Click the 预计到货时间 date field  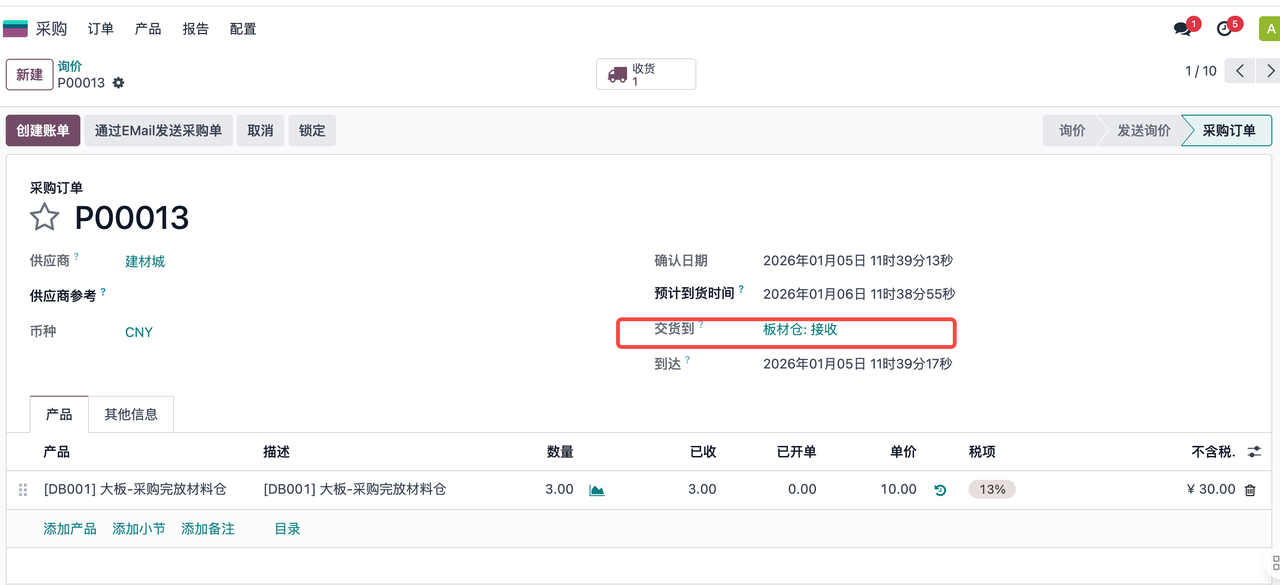[x=858, y=294]
